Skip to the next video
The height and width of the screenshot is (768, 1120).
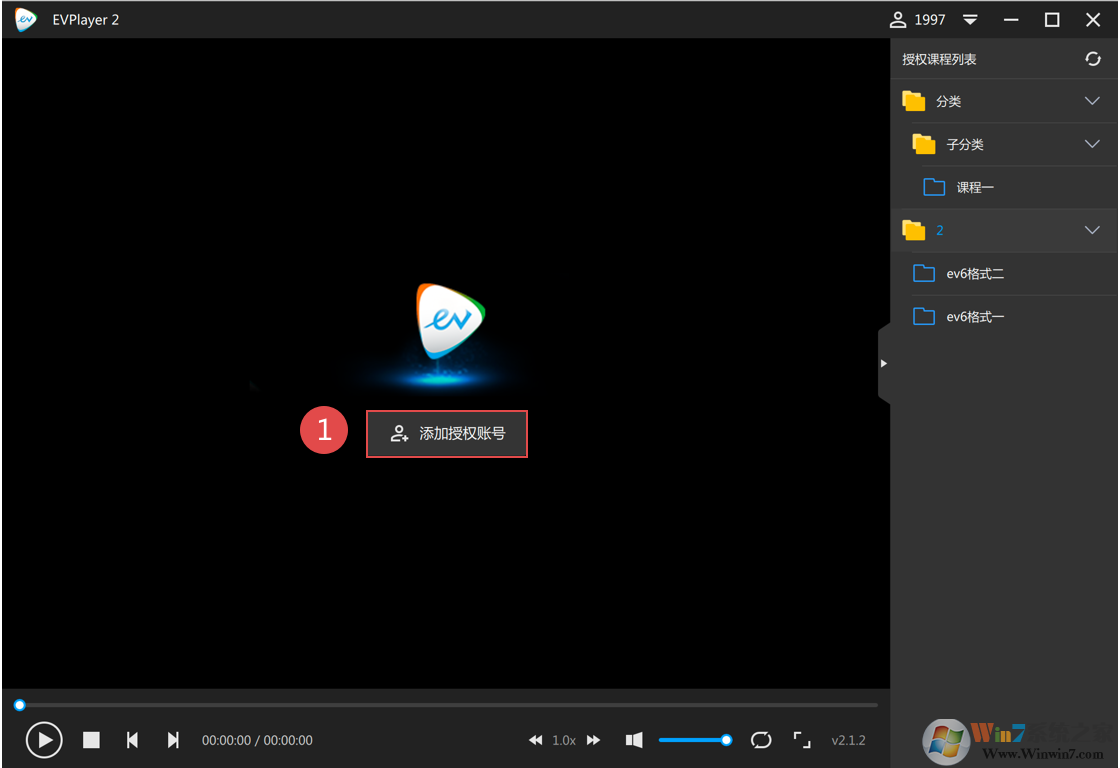[x=173, y=740]
